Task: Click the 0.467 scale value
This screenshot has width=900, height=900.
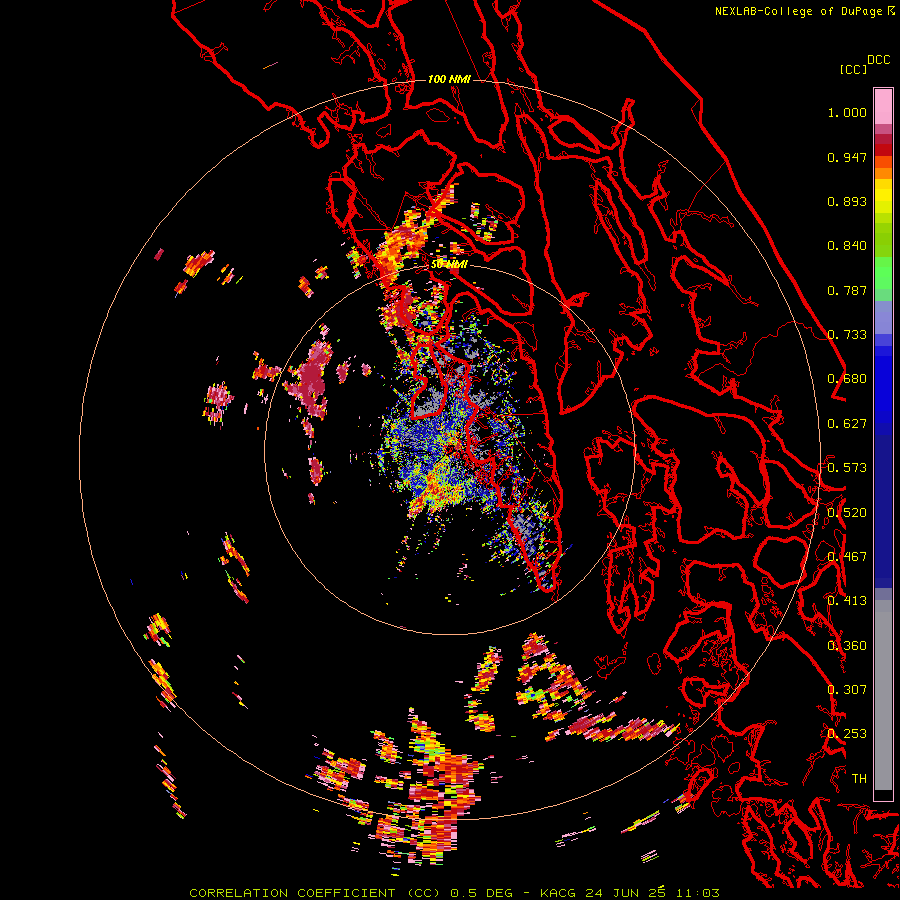Action: 847,557
